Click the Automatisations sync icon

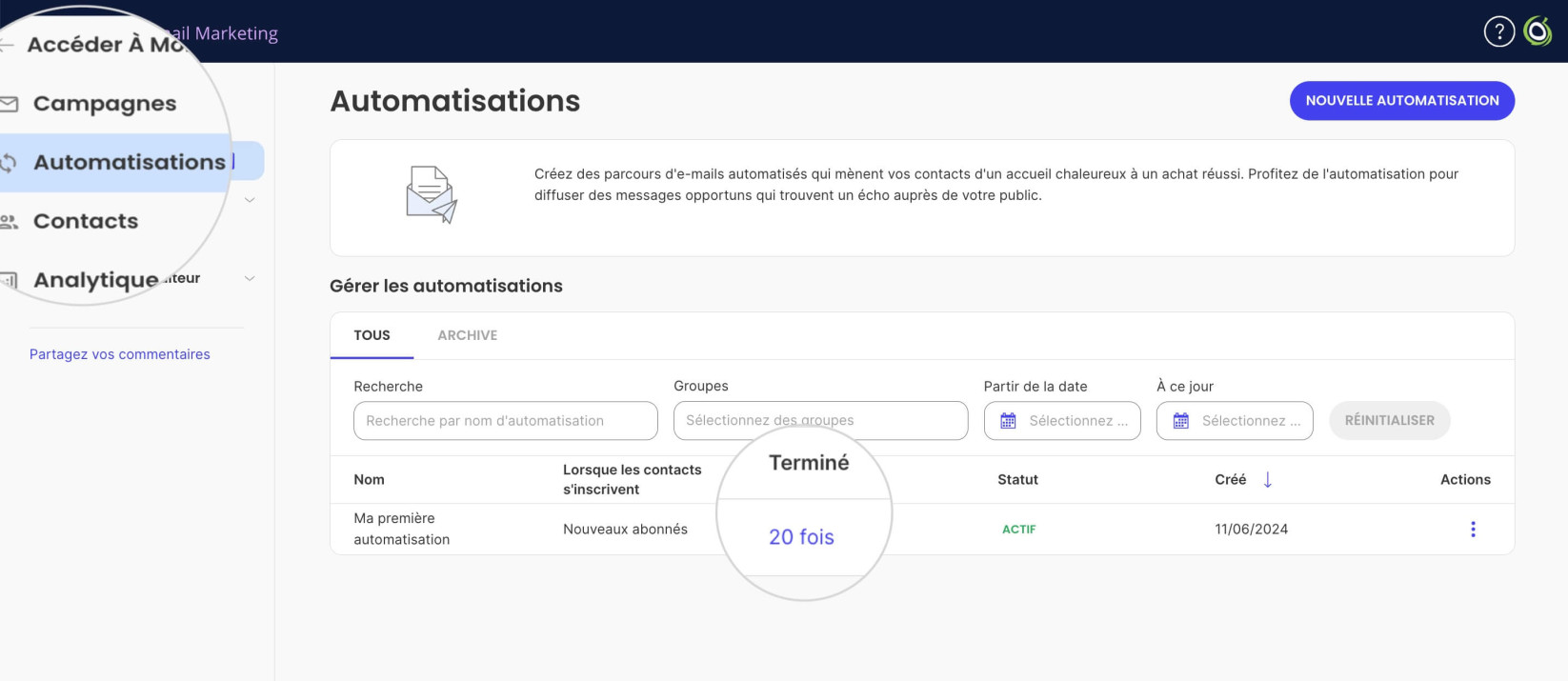click(9, 163)
